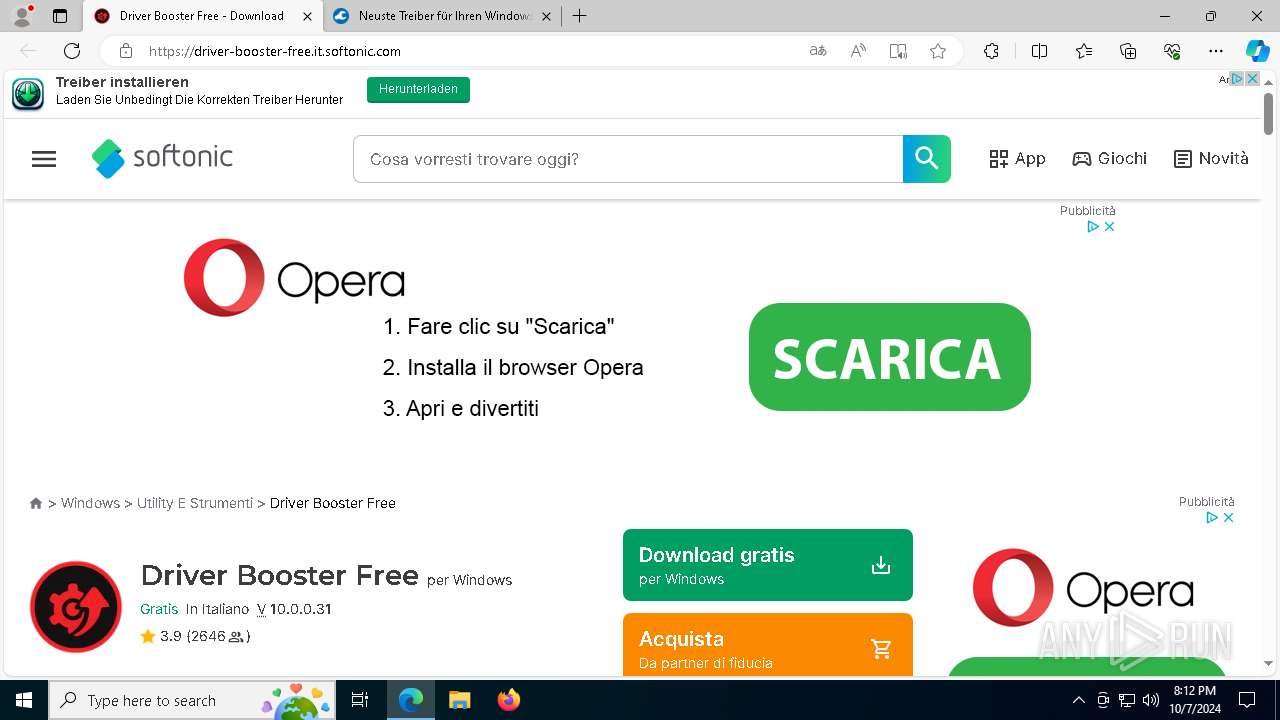This screenshot has height=720, width=1280.
Task: Open the notification center
Action: click(1247, 700)
